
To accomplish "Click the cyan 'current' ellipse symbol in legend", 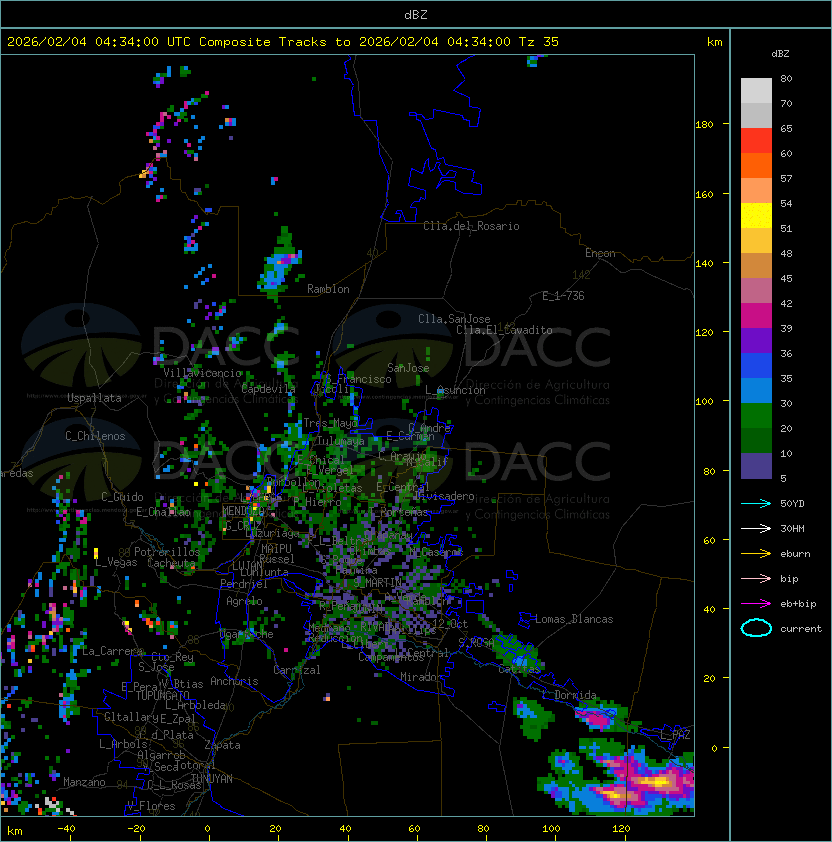I will (x=756, y=628).
